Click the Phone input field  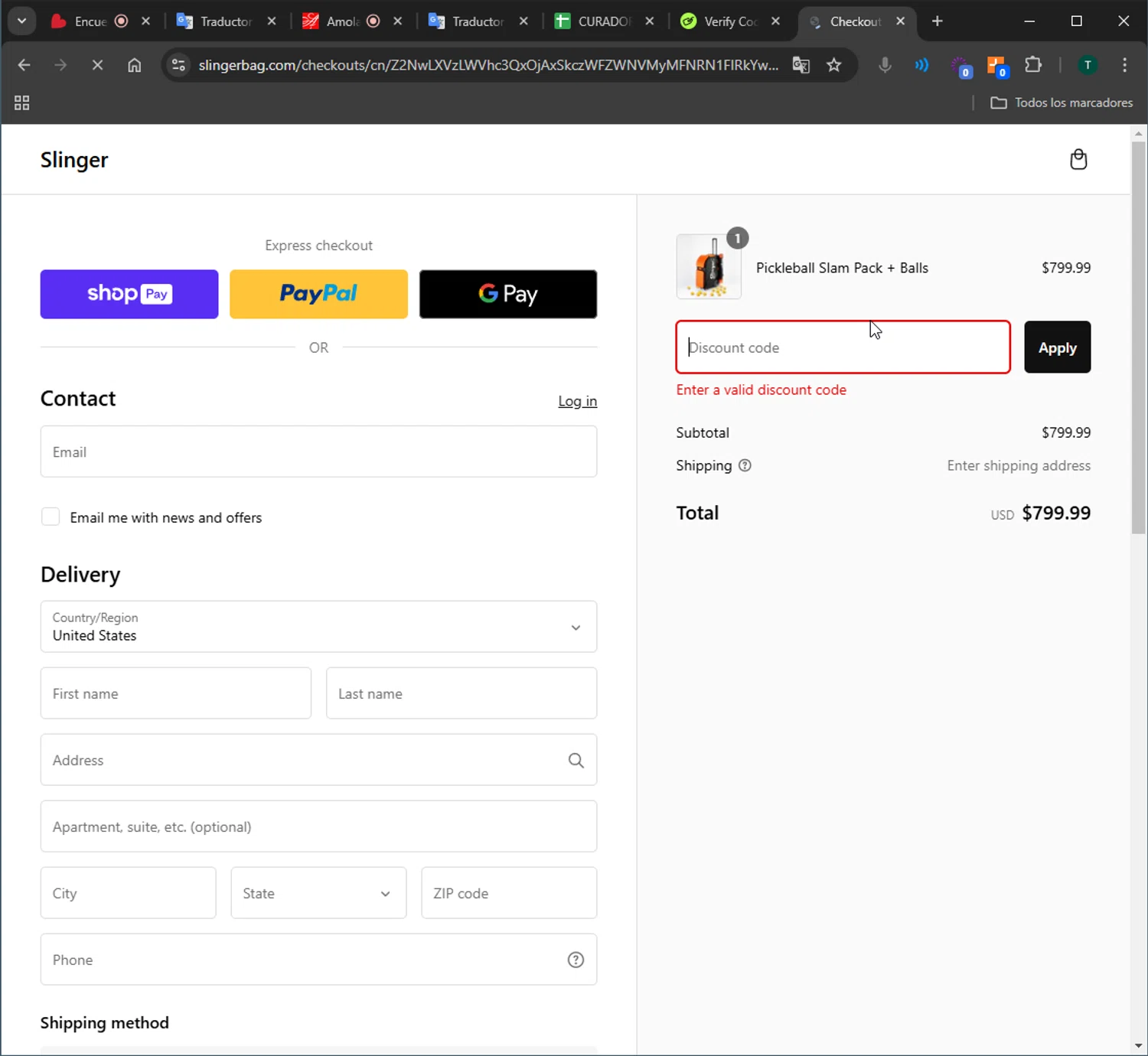coord(318,960)
